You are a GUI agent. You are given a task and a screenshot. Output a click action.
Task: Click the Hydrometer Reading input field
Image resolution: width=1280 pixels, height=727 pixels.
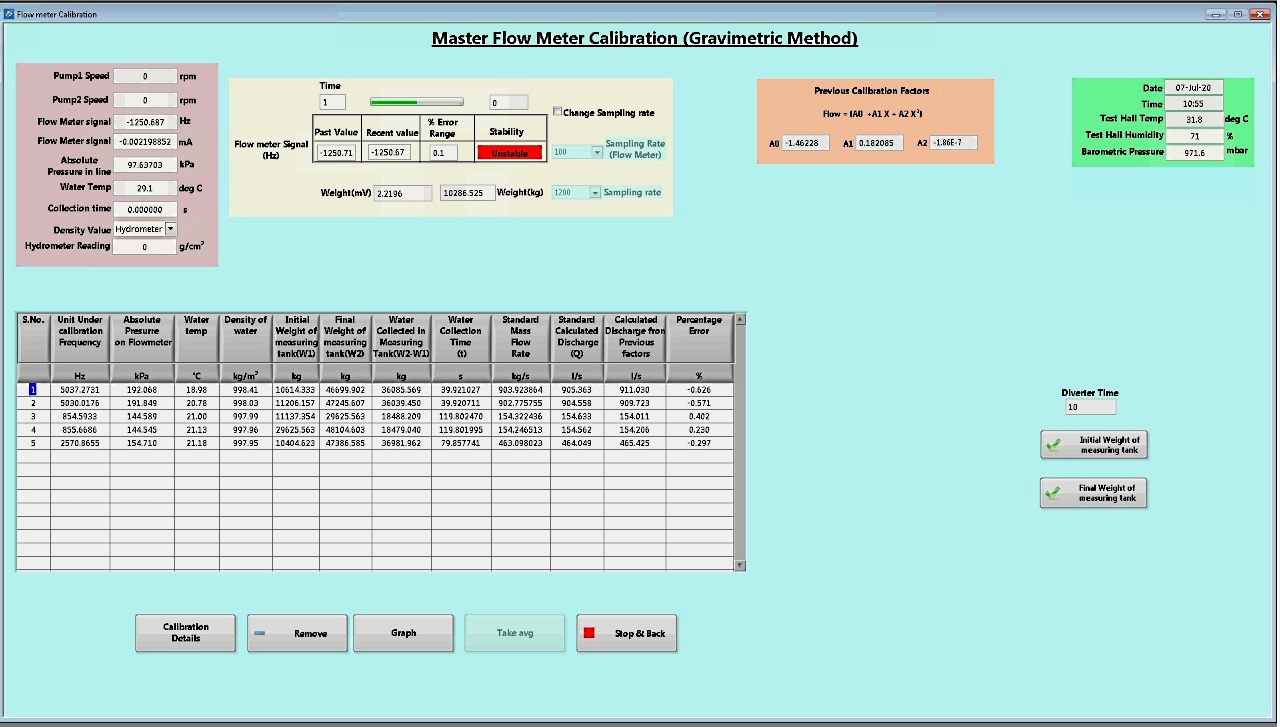tap(145, 245)
